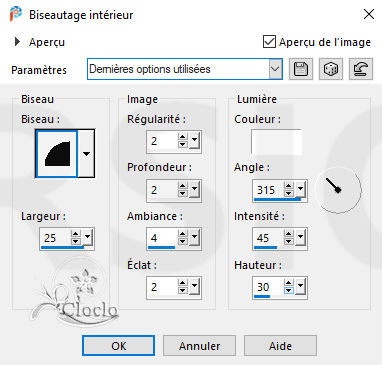Confirm with the OK button

[118, 346]
